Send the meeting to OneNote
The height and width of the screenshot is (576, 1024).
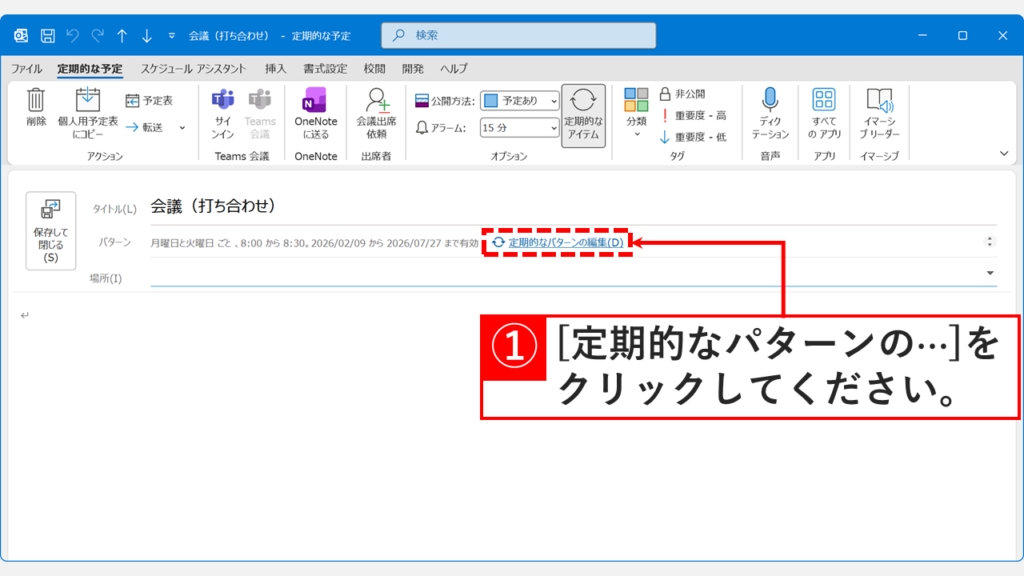(315, 110)
